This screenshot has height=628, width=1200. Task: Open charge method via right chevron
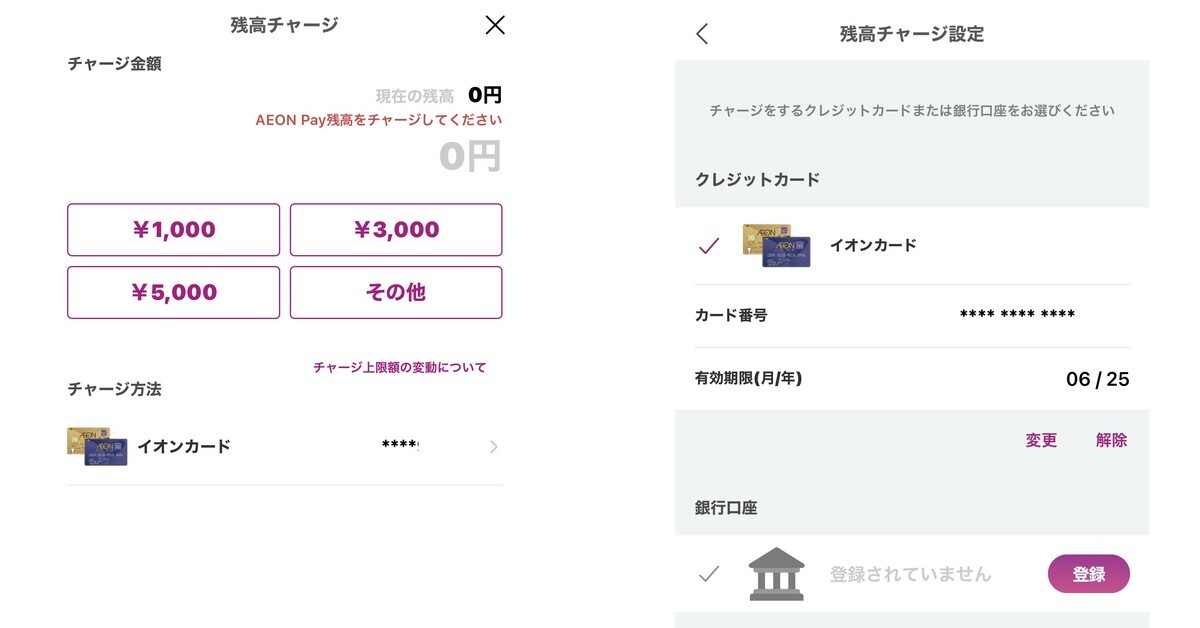pos(493,447)
